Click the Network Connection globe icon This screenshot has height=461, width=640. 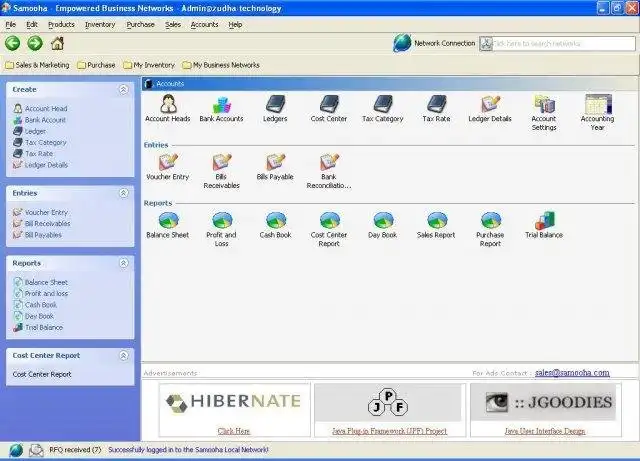(x=402, y=43)
